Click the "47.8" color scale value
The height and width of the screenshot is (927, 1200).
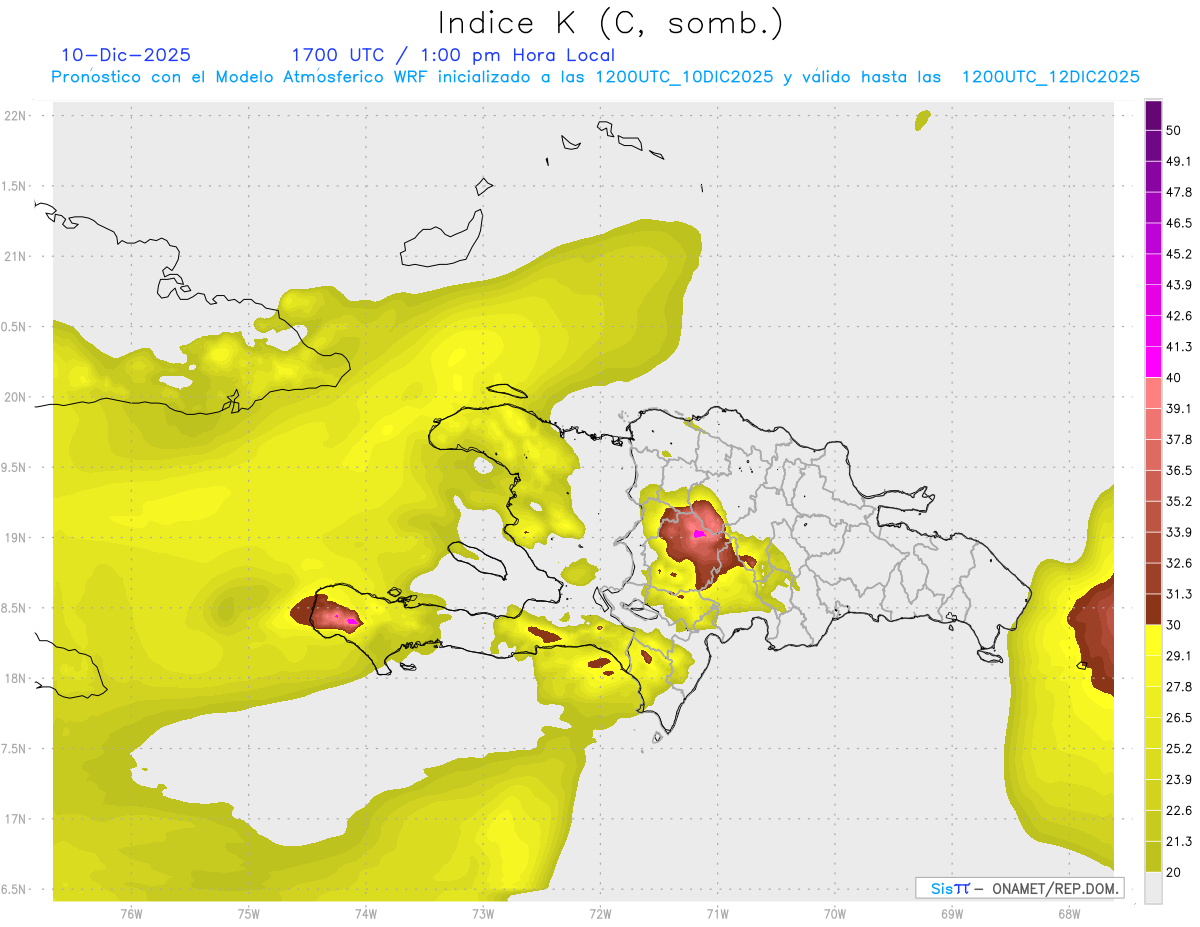coord(1180,192)
